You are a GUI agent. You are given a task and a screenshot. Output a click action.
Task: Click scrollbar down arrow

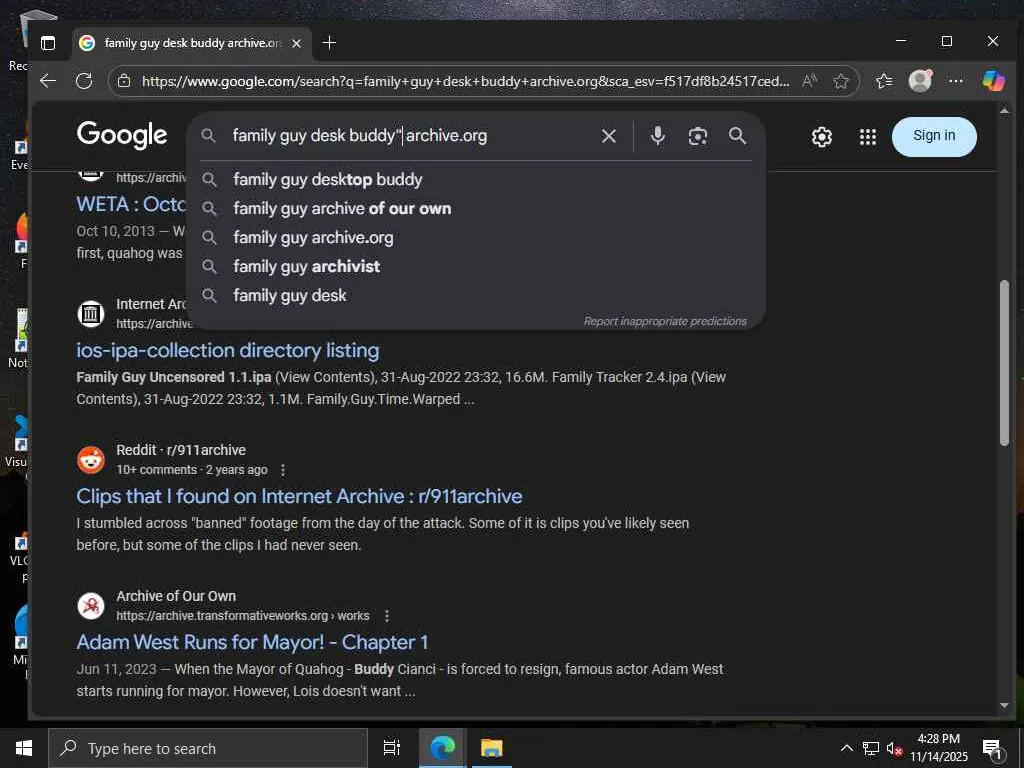[1004, 705]
